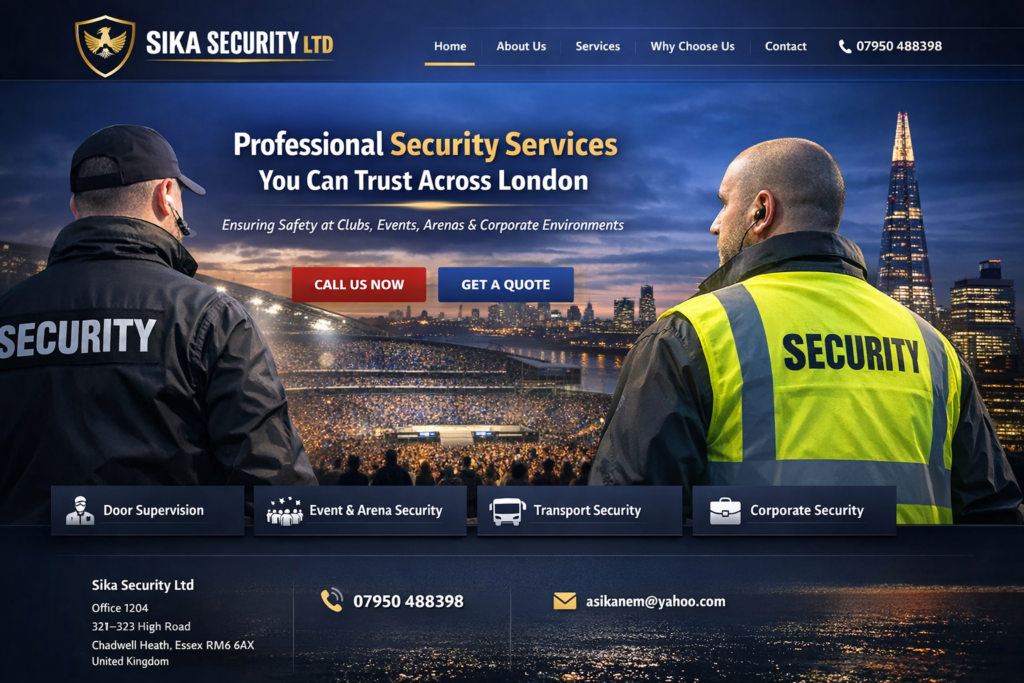Go to the About Us page
The height and width of the screenshot is (683, 1024).
pyautogui.click(x=521, y=46)
